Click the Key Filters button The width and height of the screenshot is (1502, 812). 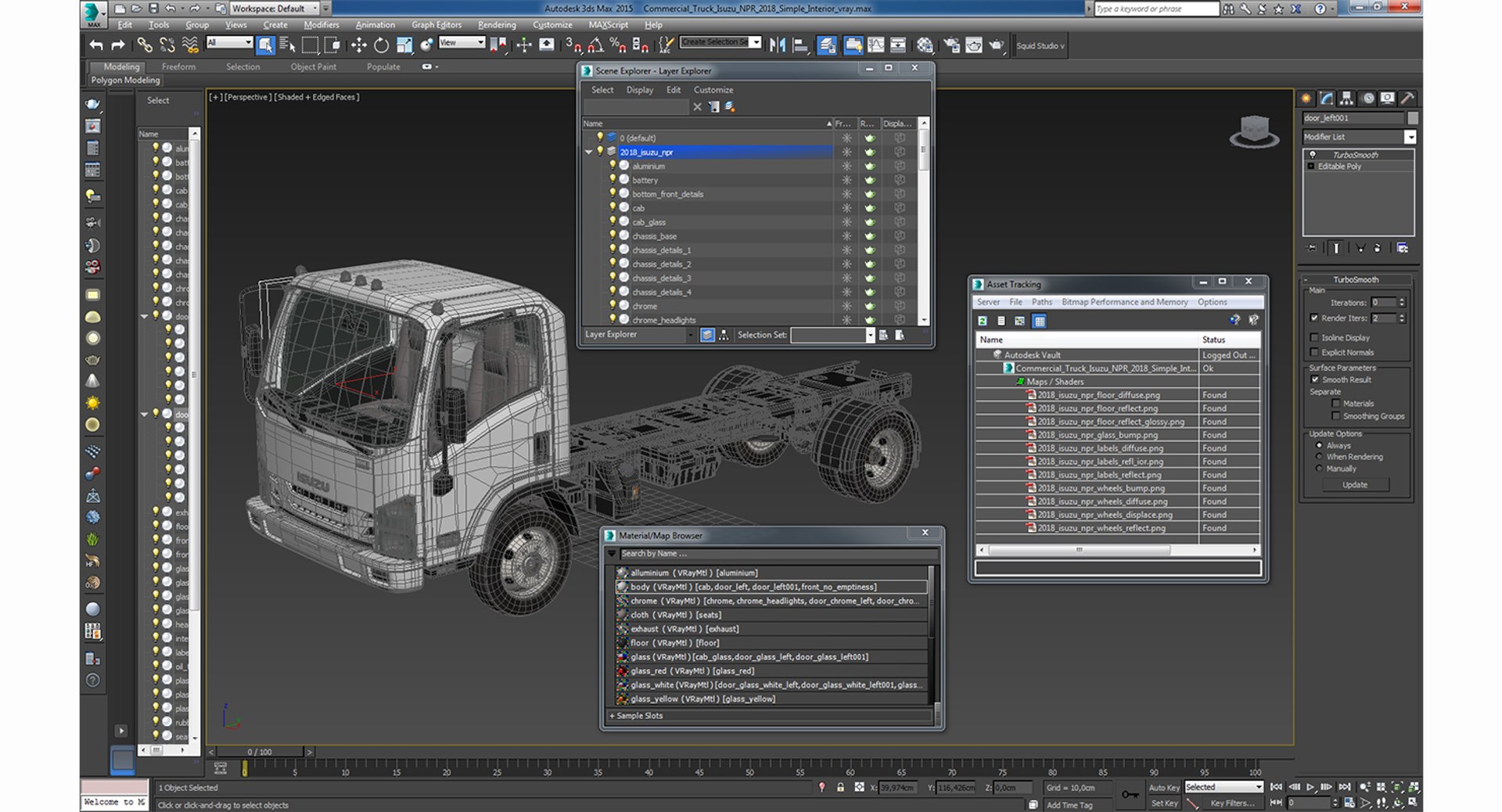tap(1232, 803)
